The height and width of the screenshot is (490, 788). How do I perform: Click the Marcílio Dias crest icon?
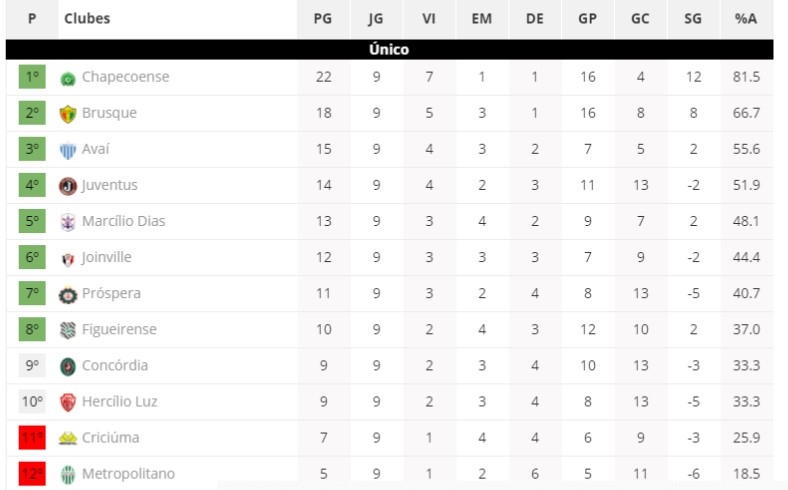[68, 222]
